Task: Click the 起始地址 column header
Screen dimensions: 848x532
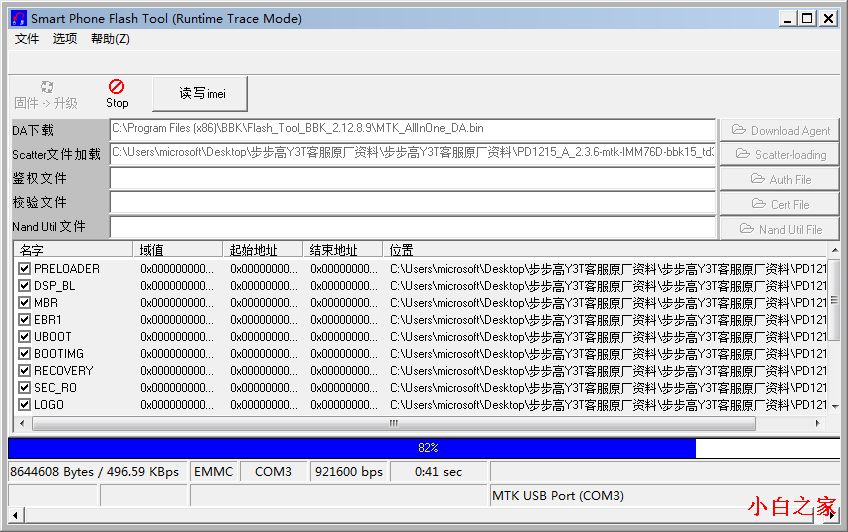Action: tap(262, 250)
